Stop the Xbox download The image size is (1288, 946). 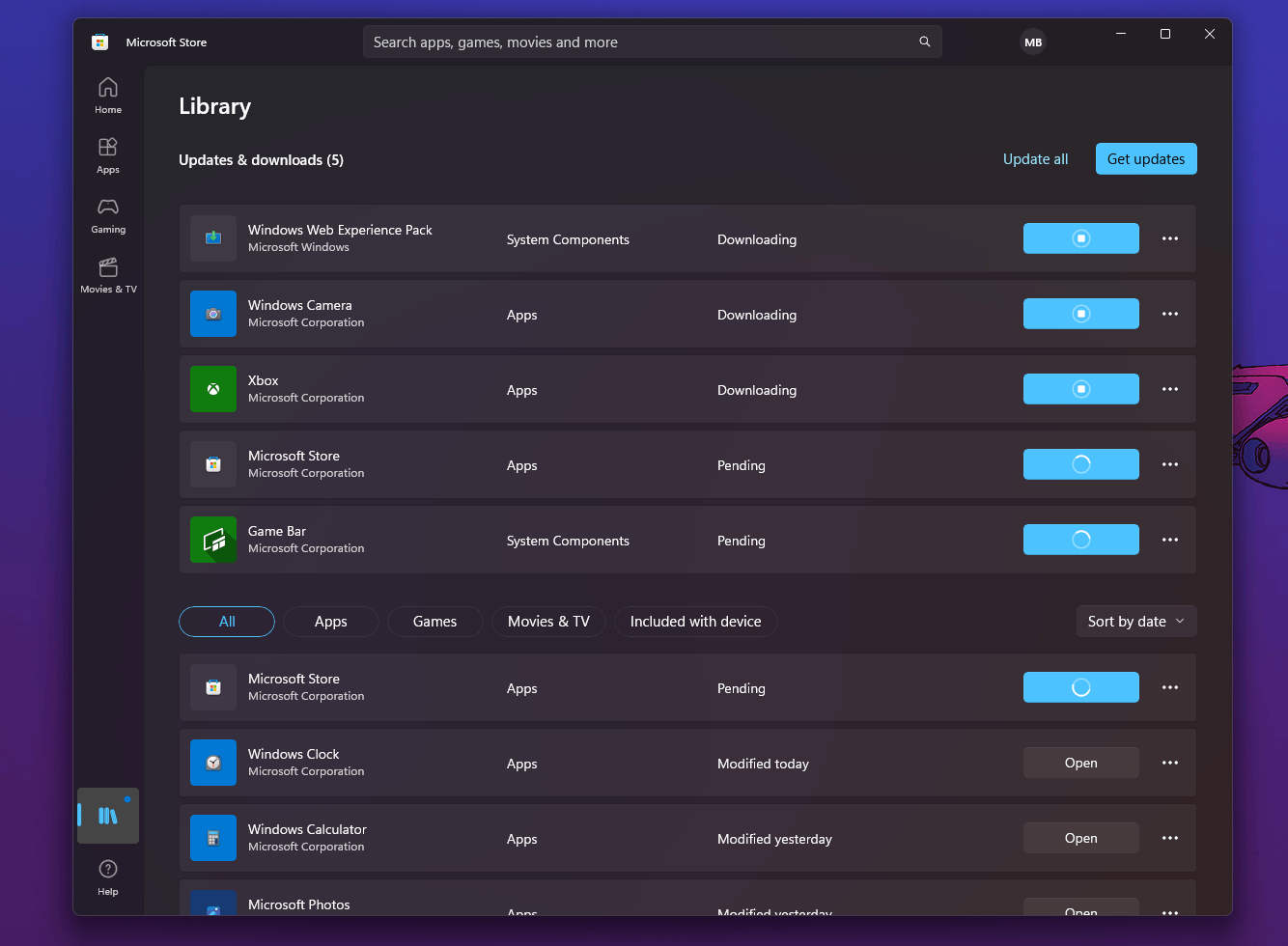[1081, 389]
